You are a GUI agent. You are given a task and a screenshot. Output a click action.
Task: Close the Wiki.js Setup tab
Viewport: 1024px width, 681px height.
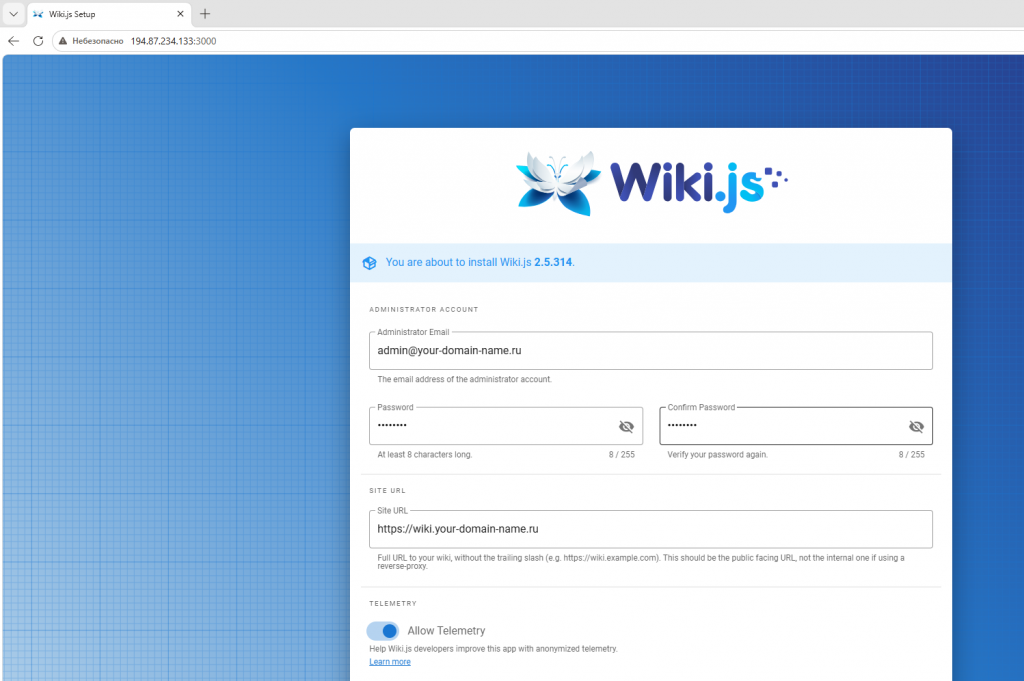coord(180,14)
